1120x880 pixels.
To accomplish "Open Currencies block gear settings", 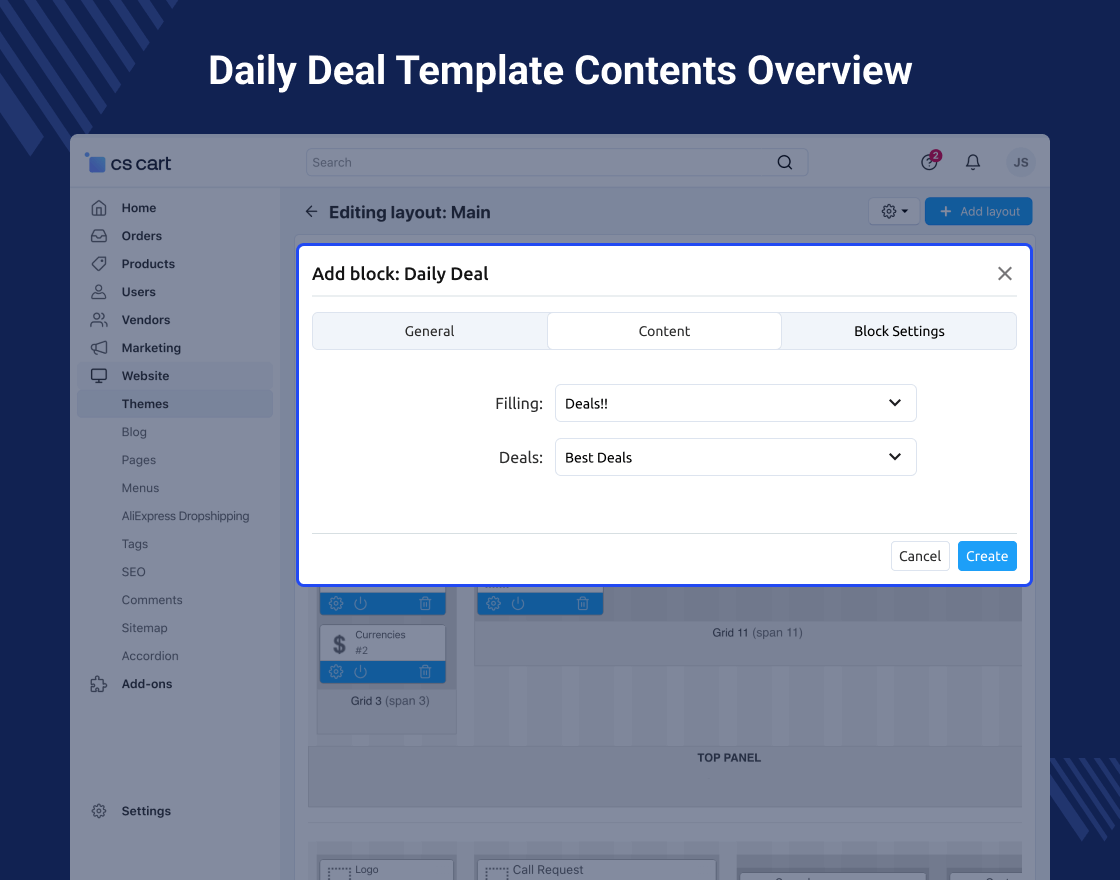I will click(x=336, y=672).
